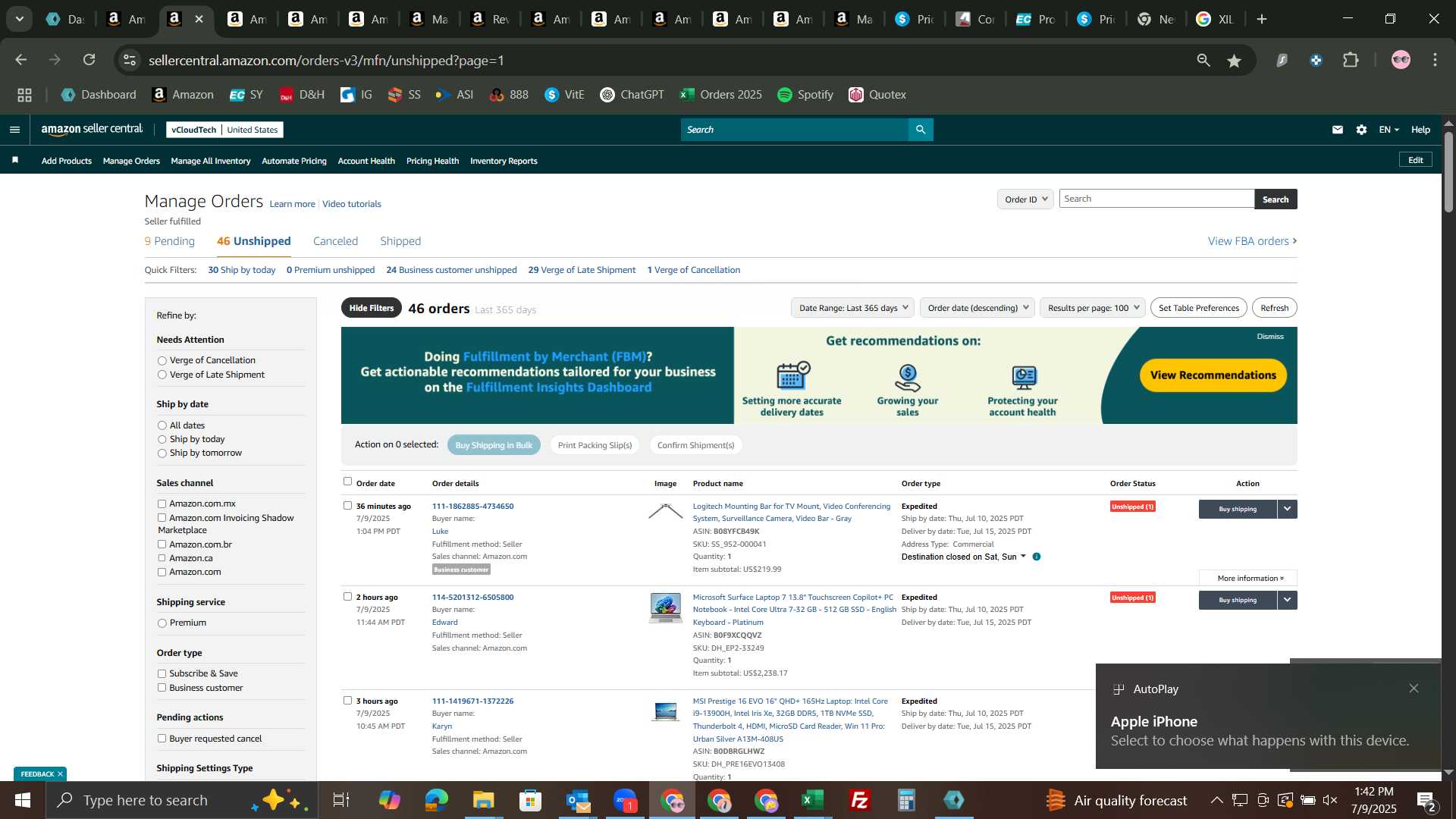Select the Verge of Cancellation radio button

coord(162,361)
